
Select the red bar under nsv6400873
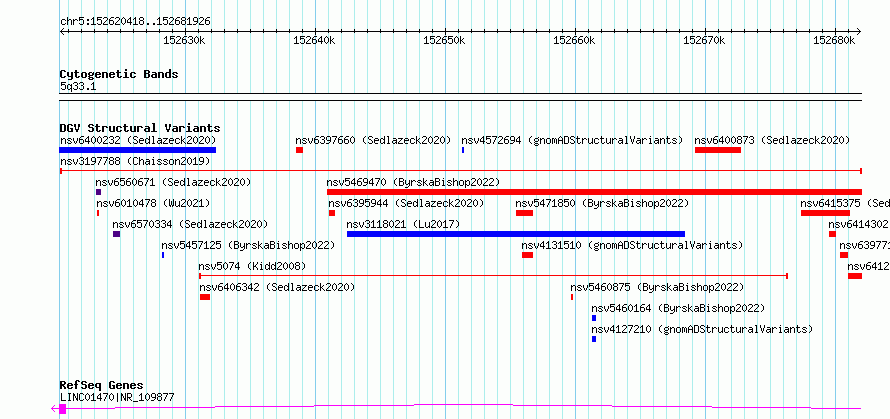coord(718,150)
